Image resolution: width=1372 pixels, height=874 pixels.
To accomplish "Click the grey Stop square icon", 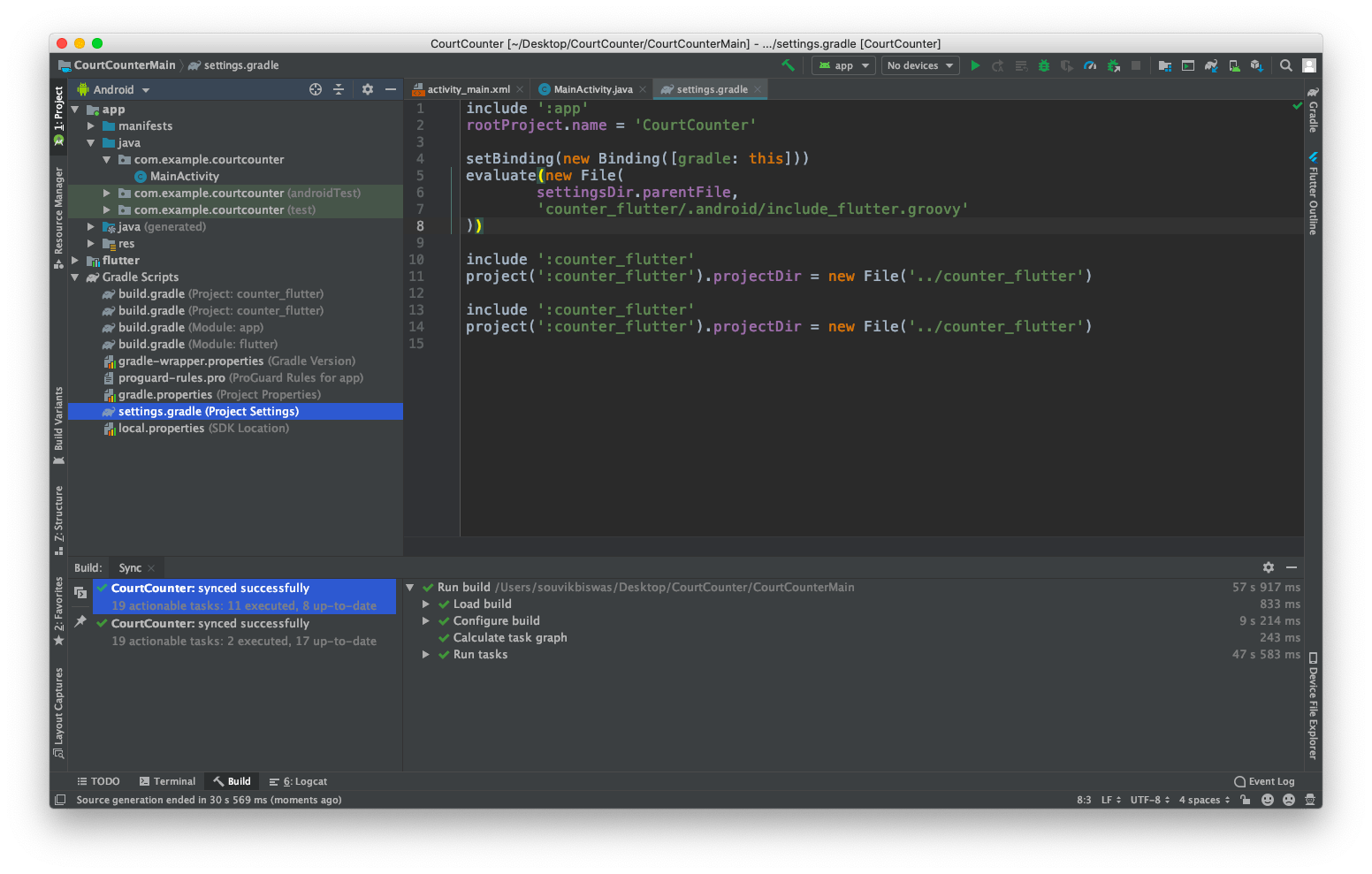I will pos(1136,65).
